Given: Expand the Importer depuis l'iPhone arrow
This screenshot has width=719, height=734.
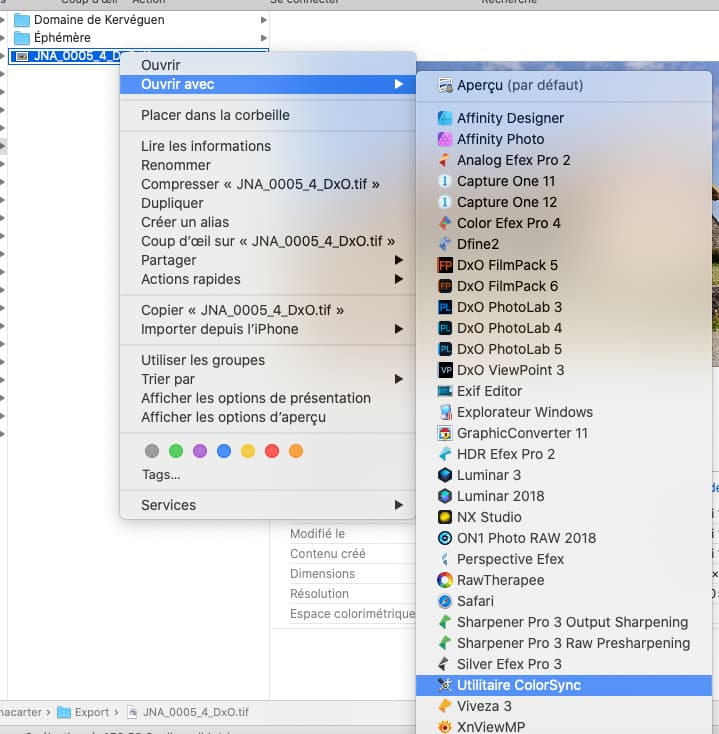Looking at the screenshot, I should (399, 329).
